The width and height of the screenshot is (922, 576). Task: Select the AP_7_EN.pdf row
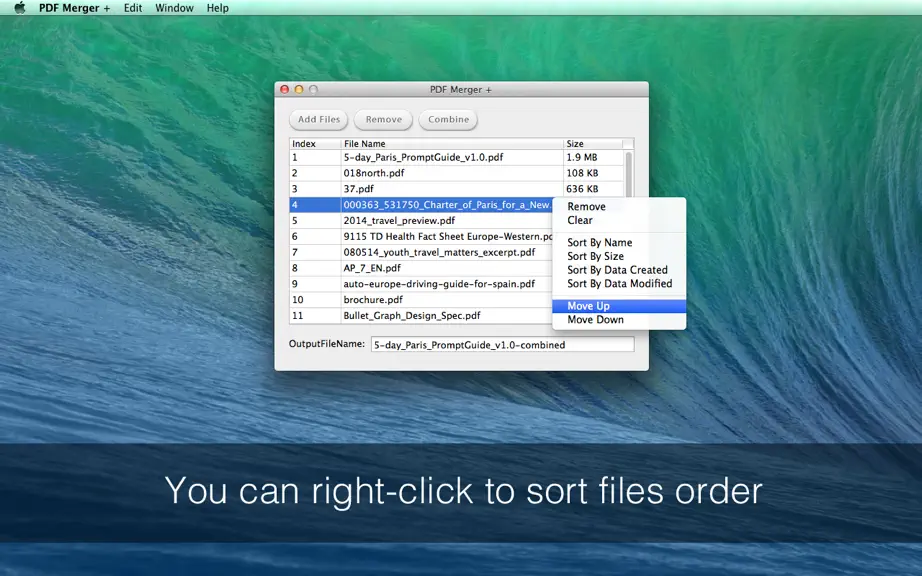click(x=421, y=269)
